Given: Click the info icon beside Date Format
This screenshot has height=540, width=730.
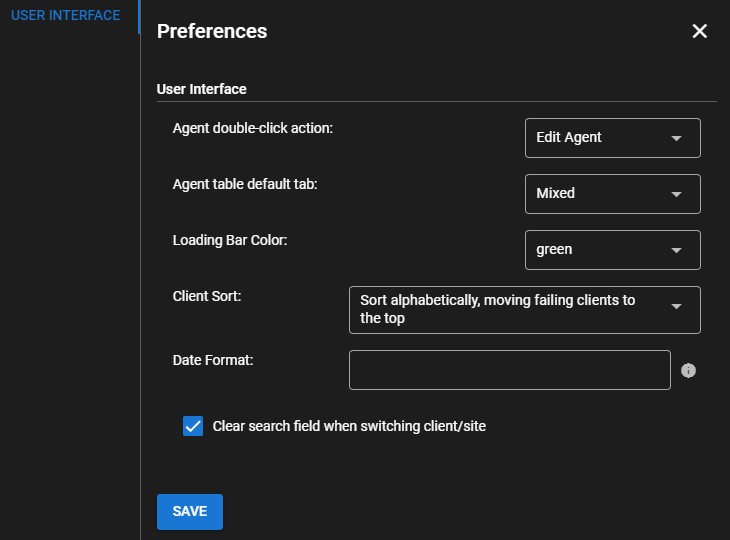Looking at the screenshot, I should point(688,371).
